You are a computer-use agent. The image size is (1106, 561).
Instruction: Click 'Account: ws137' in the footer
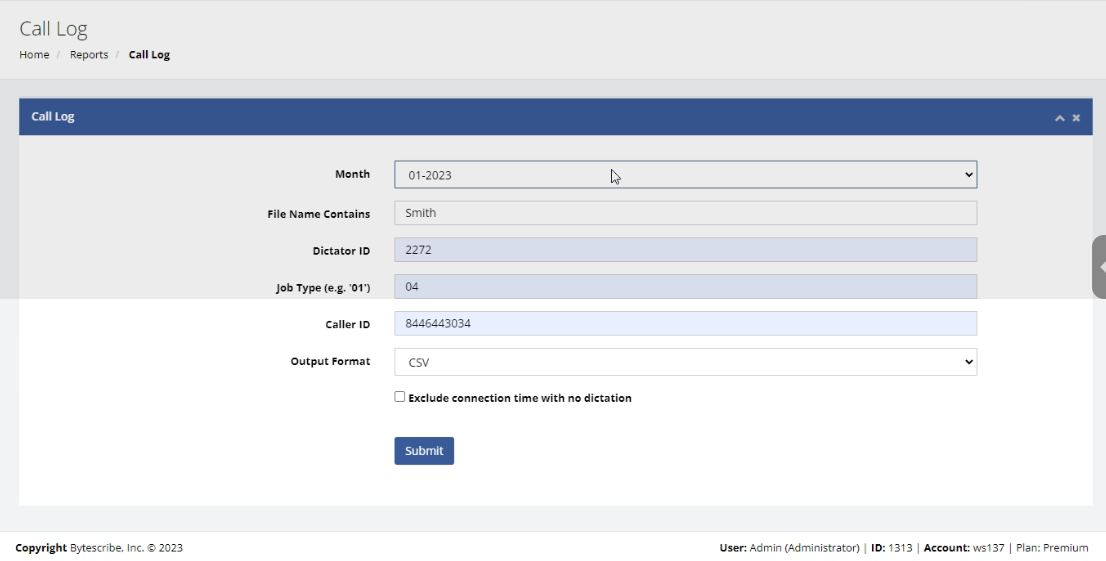[964, 548]
